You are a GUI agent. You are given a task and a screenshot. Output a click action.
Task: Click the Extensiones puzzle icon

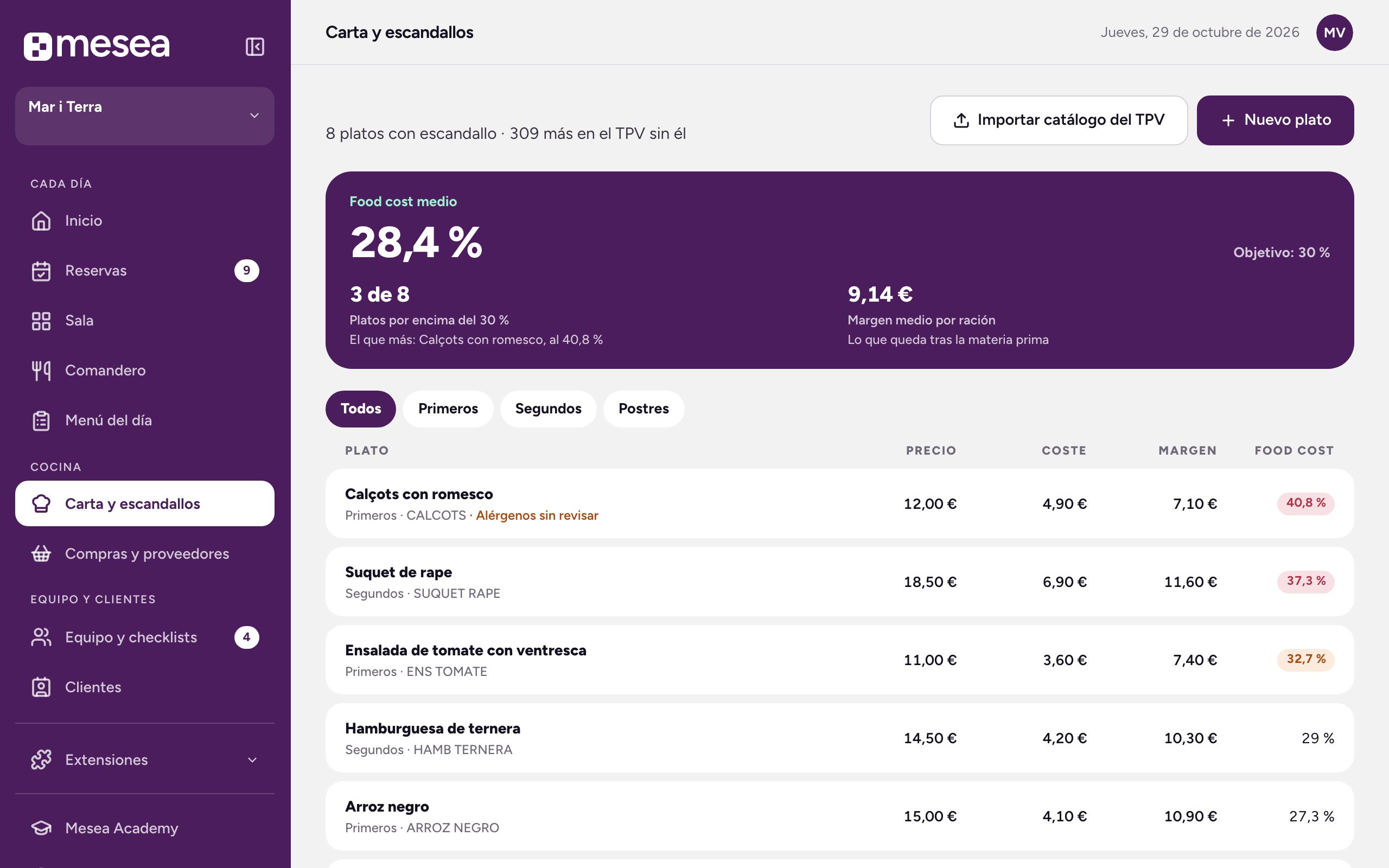(x=41, y=759)
